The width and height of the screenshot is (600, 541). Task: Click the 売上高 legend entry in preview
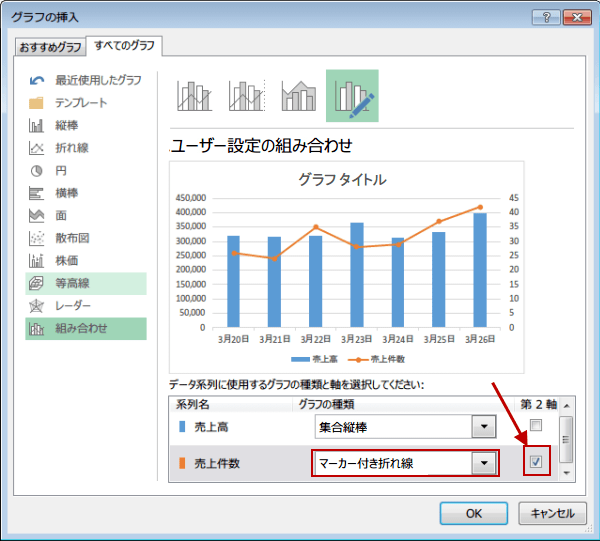pyautogui.click(x=315, y=359)
